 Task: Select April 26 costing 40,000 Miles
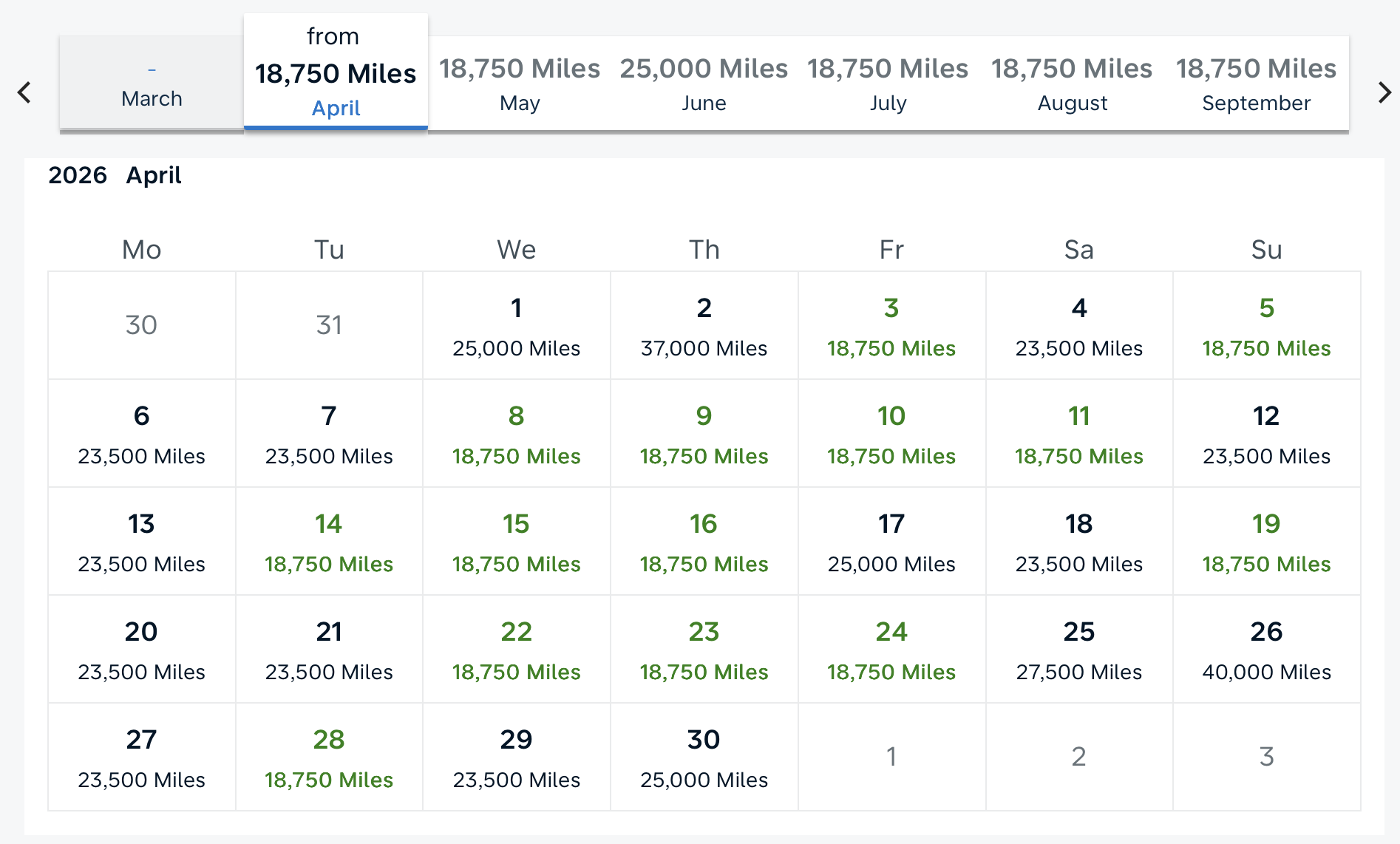[1266, 648]
